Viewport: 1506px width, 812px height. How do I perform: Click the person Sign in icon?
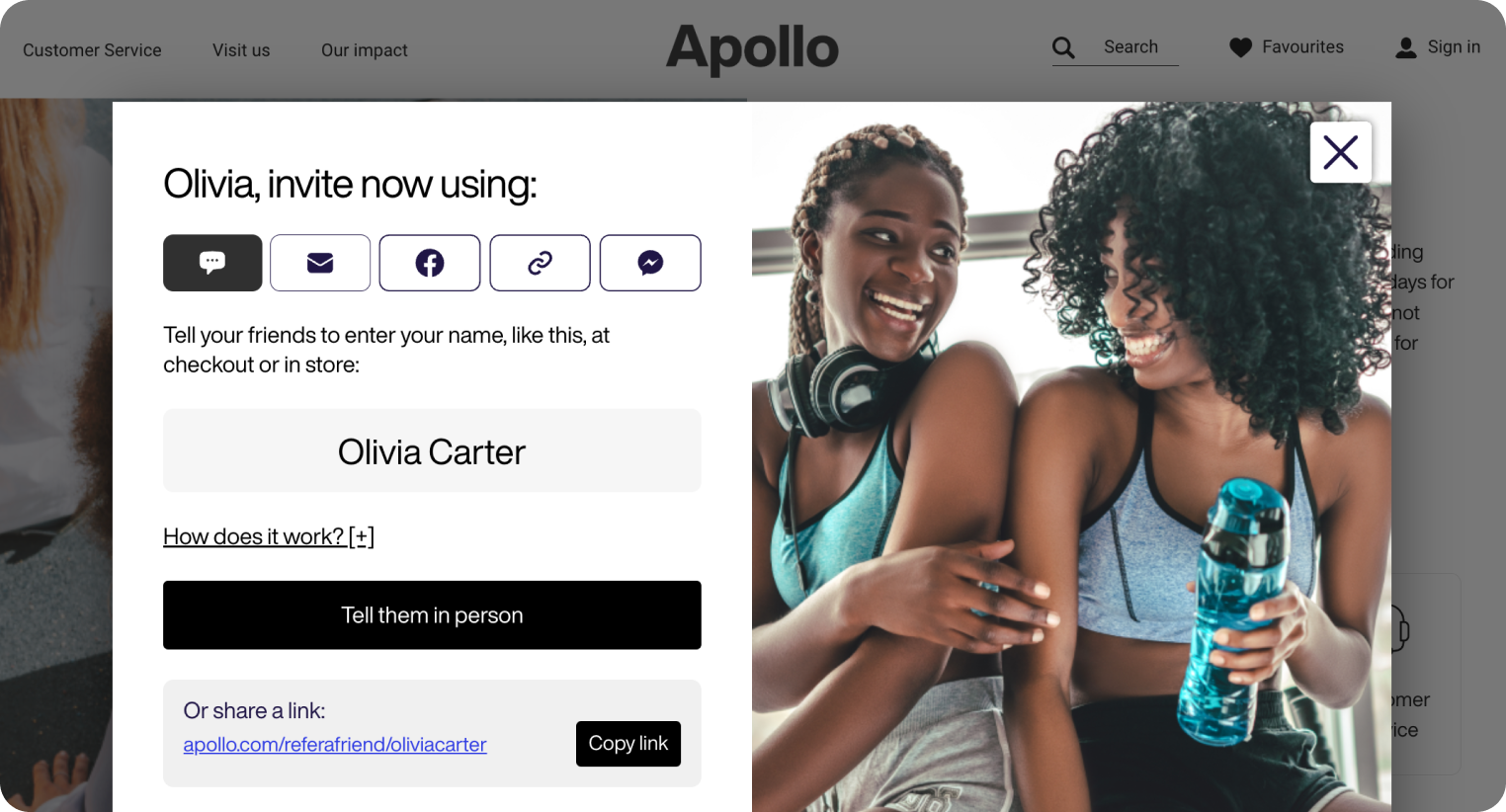tap(1406, 47)
